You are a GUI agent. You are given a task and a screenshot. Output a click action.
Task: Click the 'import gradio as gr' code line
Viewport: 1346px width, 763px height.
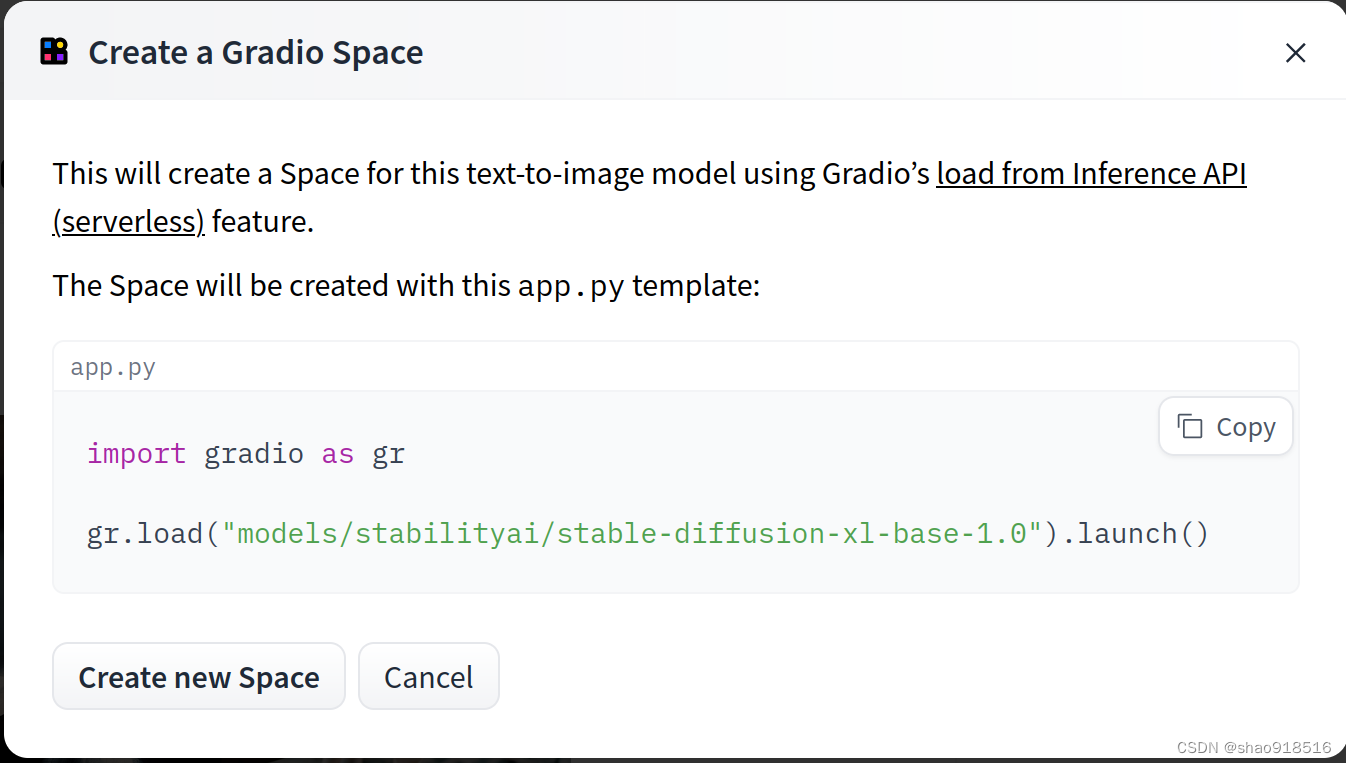pos(246,454)
